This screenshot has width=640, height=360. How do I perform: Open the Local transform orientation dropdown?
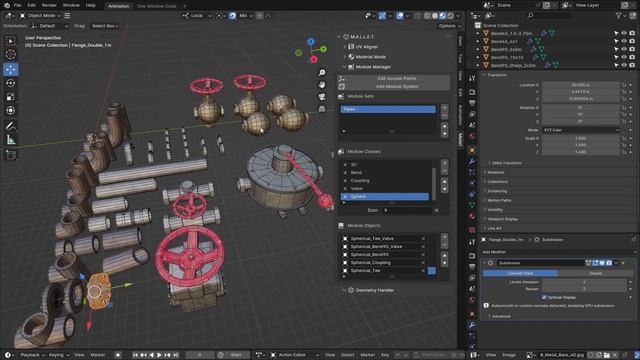197,16
